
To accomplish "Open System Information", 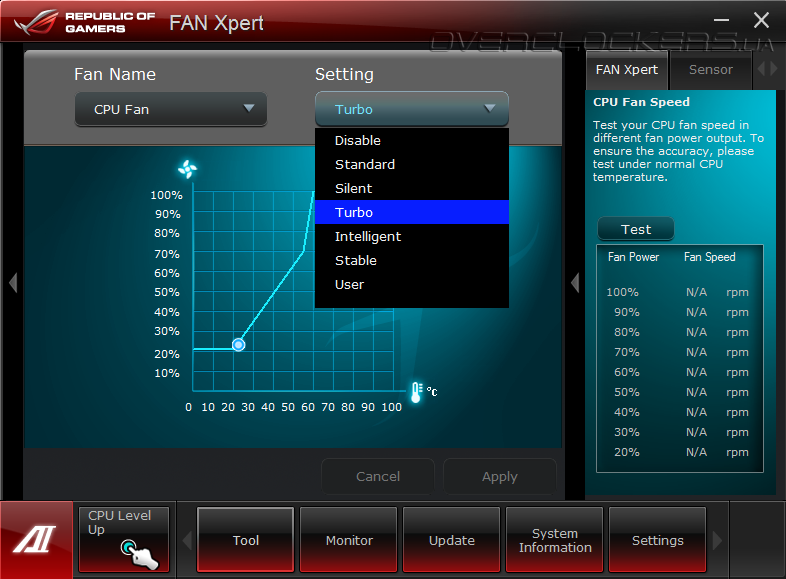I will click(555, 540).
